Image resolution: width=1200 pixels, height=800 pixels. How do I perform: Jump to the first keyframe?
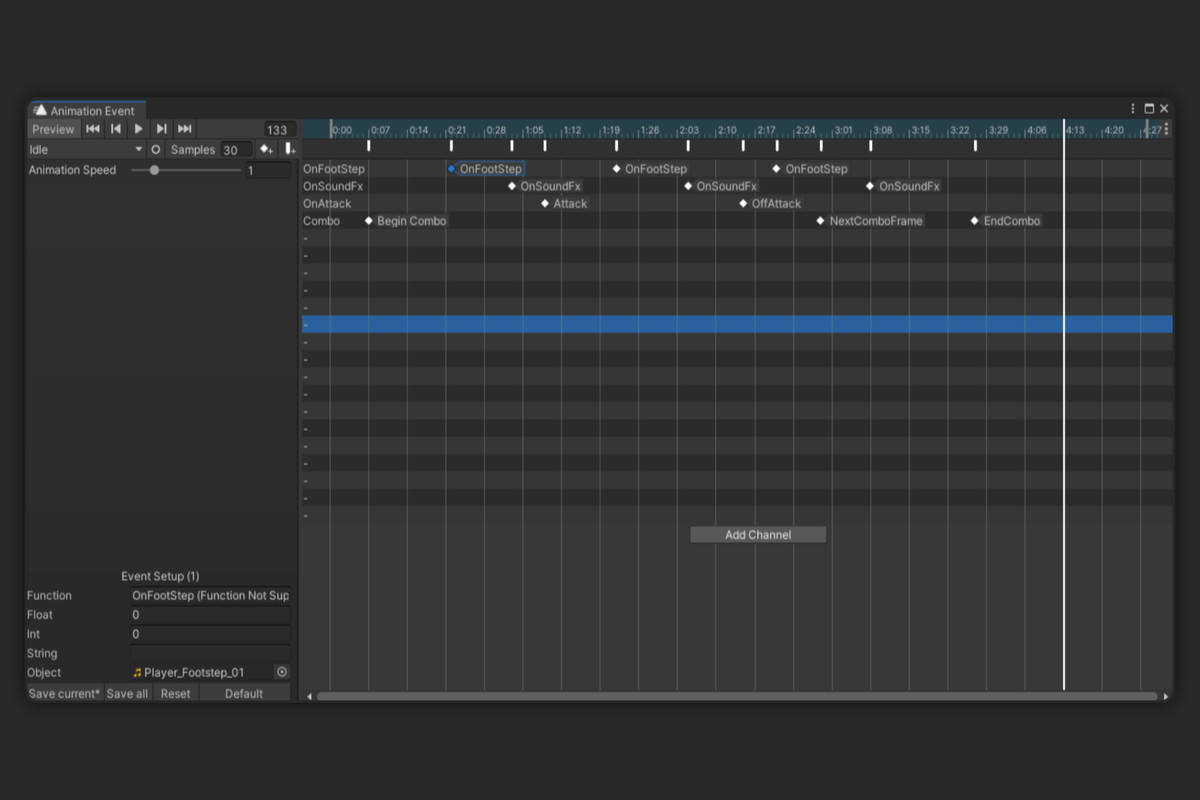tap(93, 129)
